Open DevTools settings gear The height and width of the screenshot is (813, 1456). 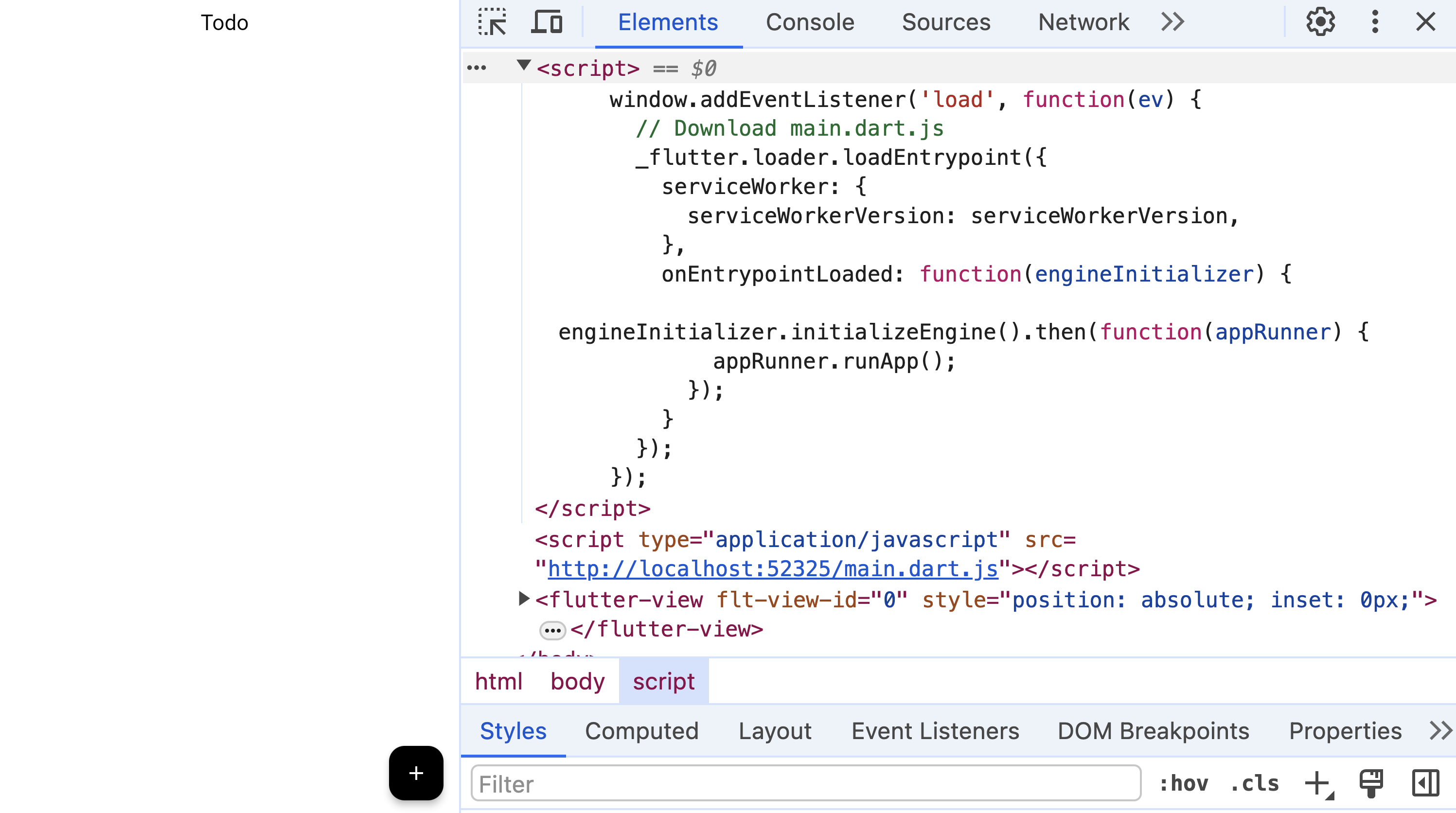(1321, 22)
